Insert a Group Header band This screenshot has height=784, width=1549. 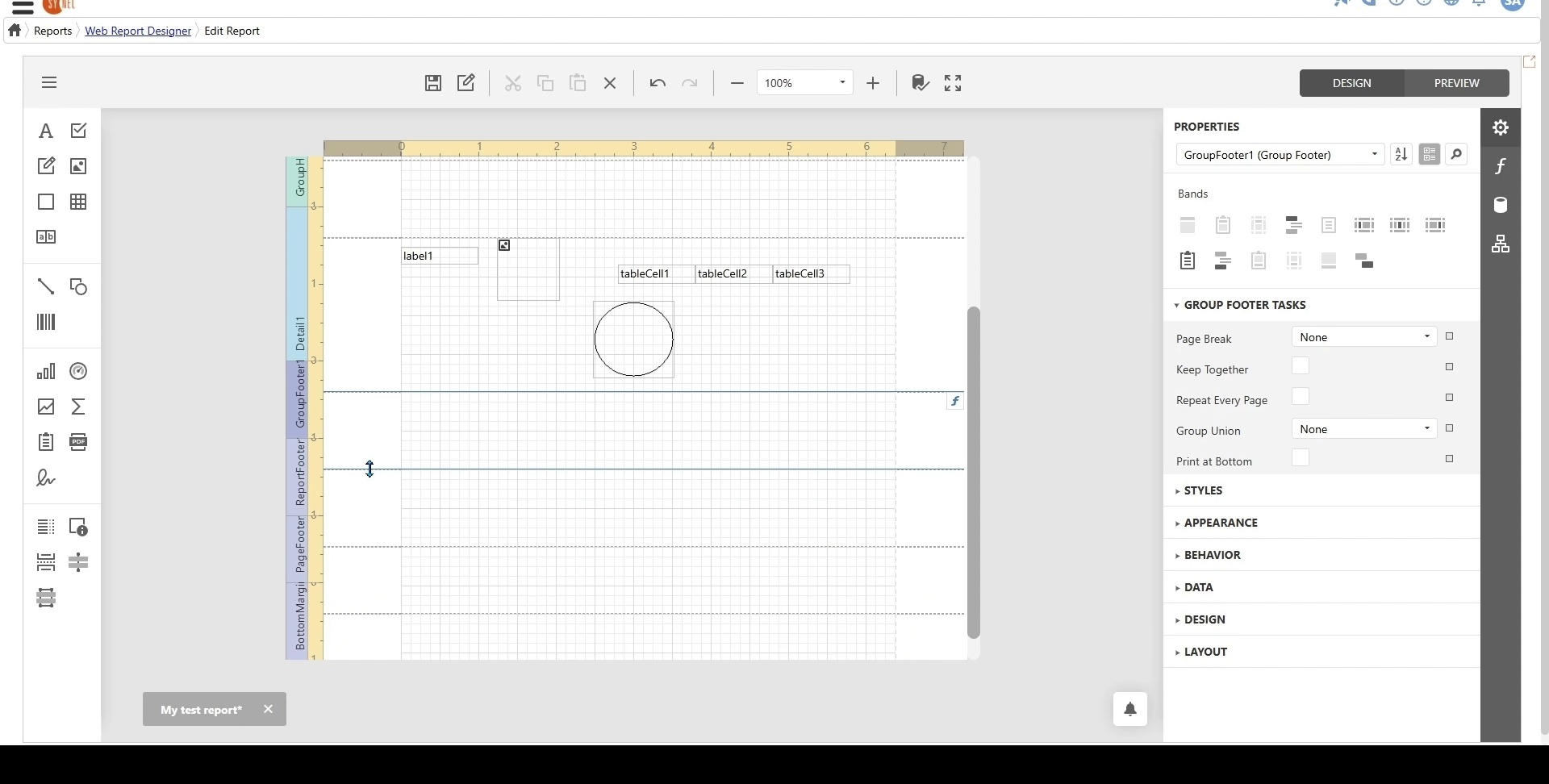[1294, 225]
